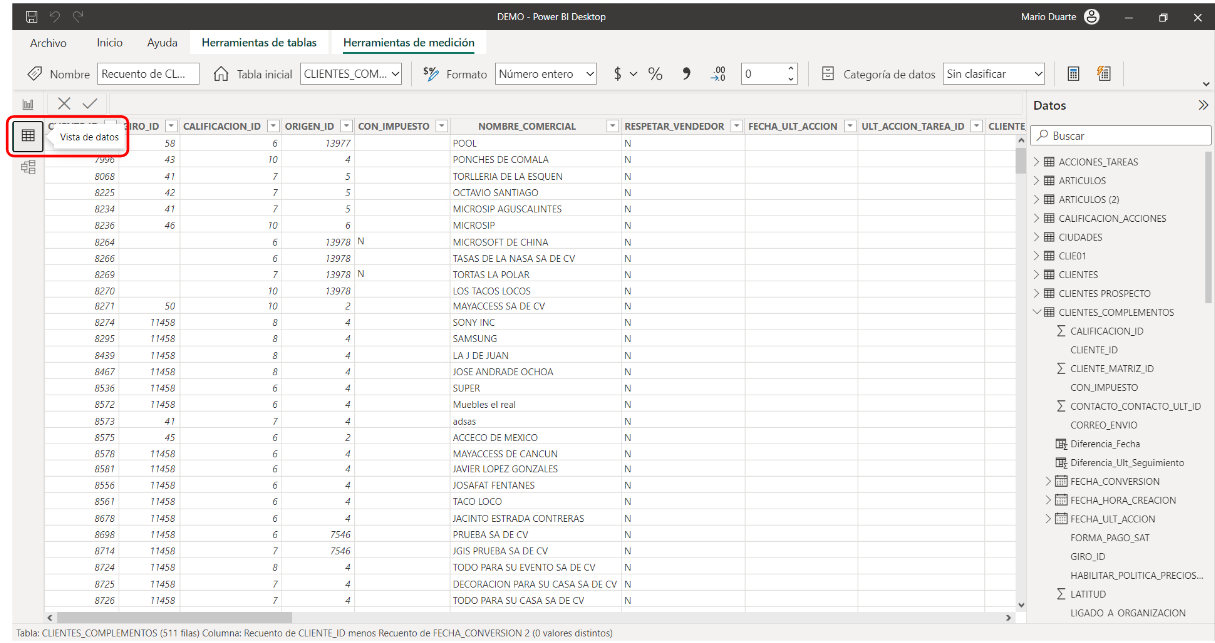Click decimal places number field
The height and width of the screenshot is (643, 1215).
click(762, 74)
